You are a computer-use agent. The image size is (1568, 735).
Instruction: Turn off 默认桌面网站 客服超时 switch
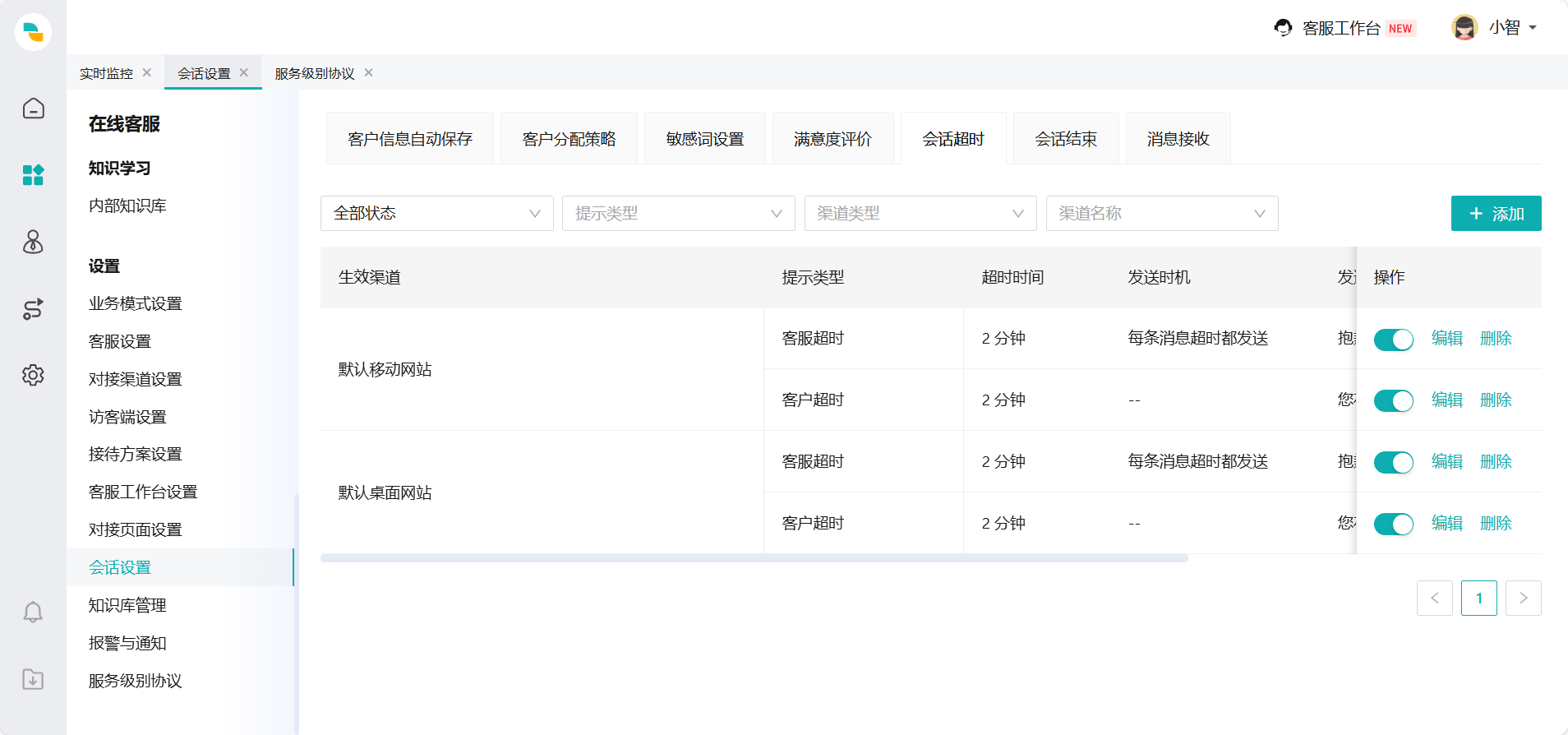click(1393, 462)
